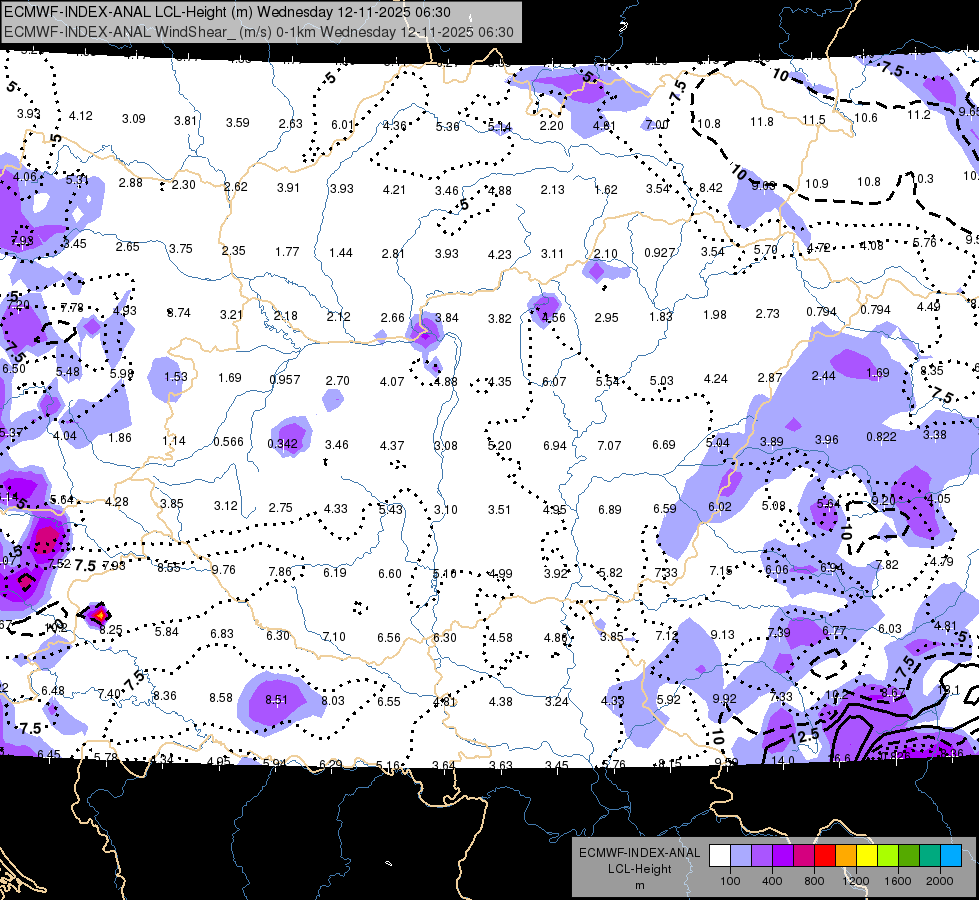Click the legend tick label 1600
This screenshot has height=900, width=979.
(x=898, y=881)
